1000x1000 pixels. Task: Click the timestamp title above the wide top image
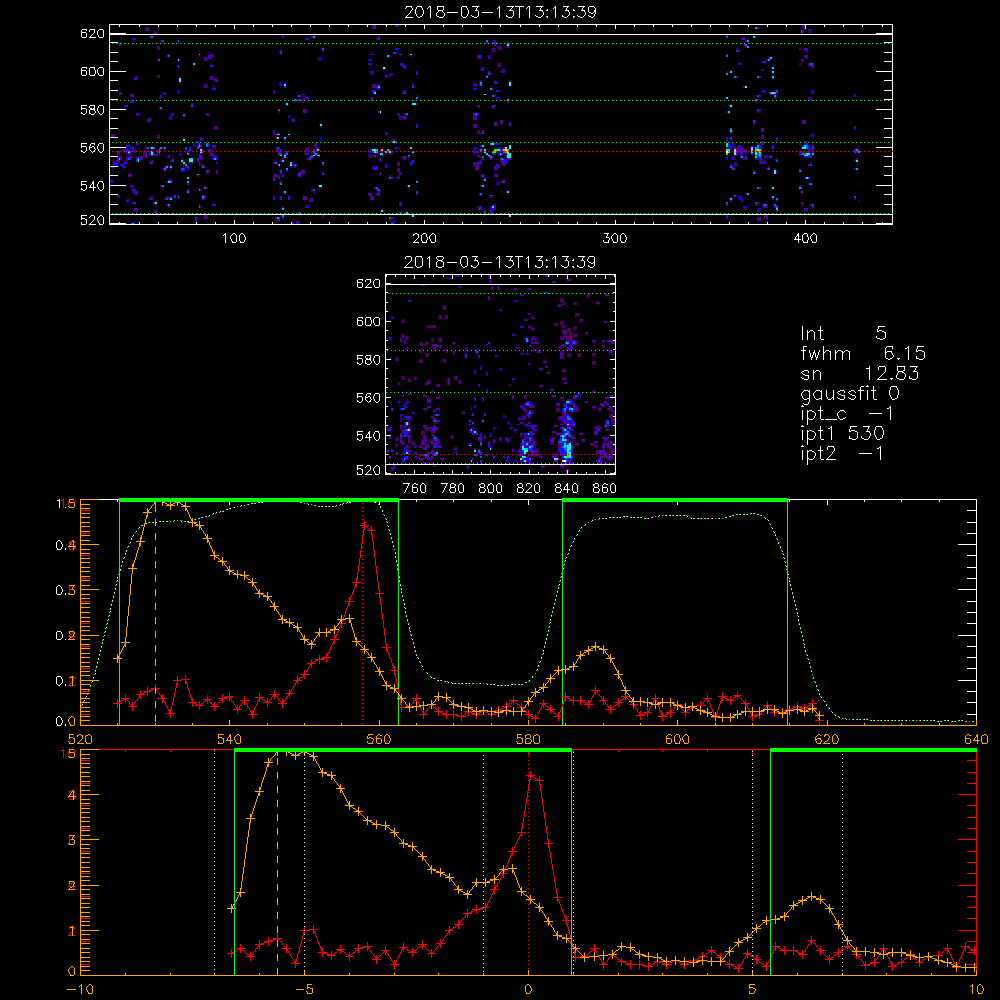point(501,12)
